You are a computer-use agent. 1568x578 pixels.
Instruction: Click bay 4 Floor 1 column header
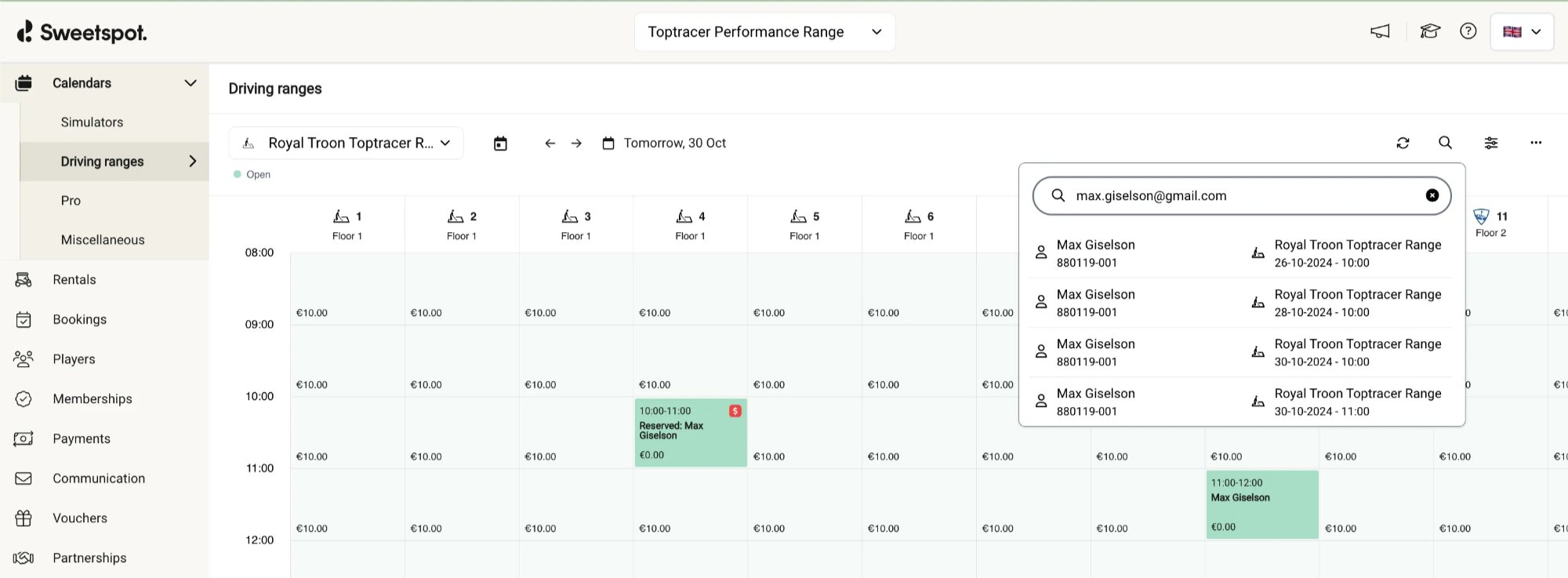691,224
